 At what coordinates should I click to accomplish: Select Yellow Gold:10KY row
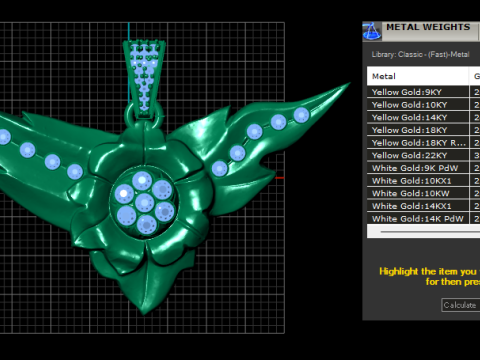tap(423, 105)
